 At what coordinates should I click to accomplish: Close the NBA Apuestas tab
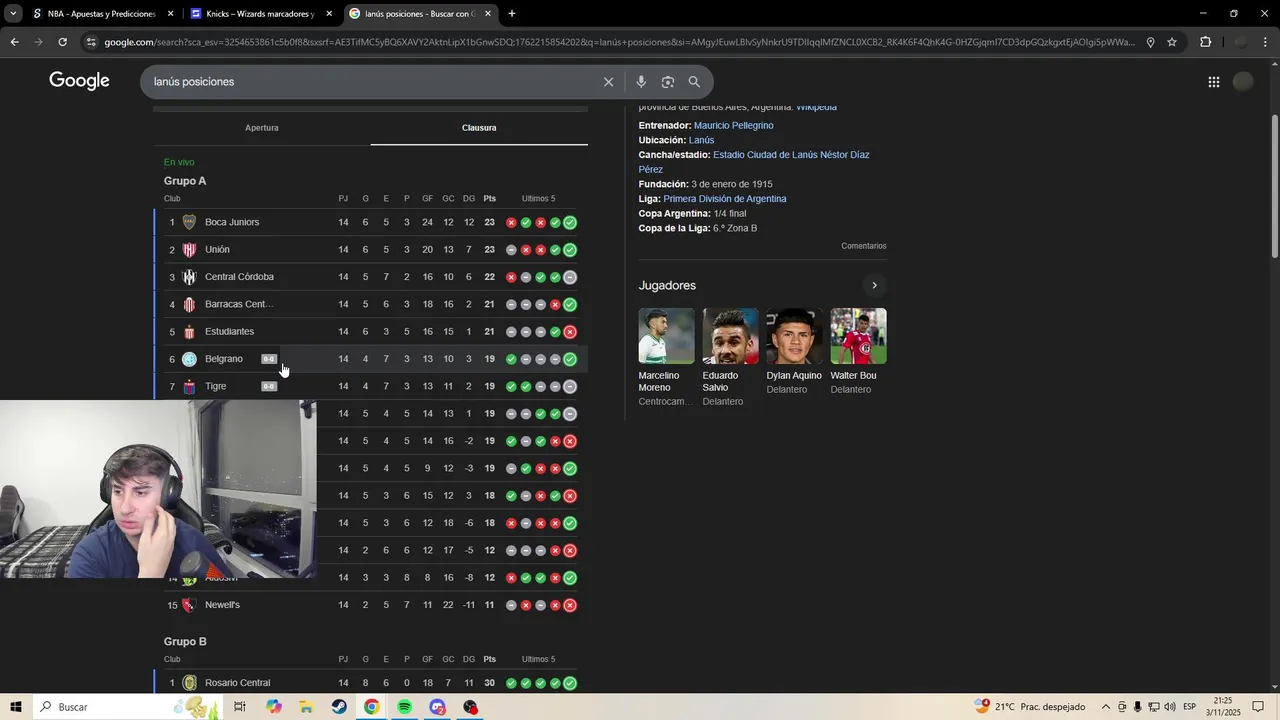(171, 14)
